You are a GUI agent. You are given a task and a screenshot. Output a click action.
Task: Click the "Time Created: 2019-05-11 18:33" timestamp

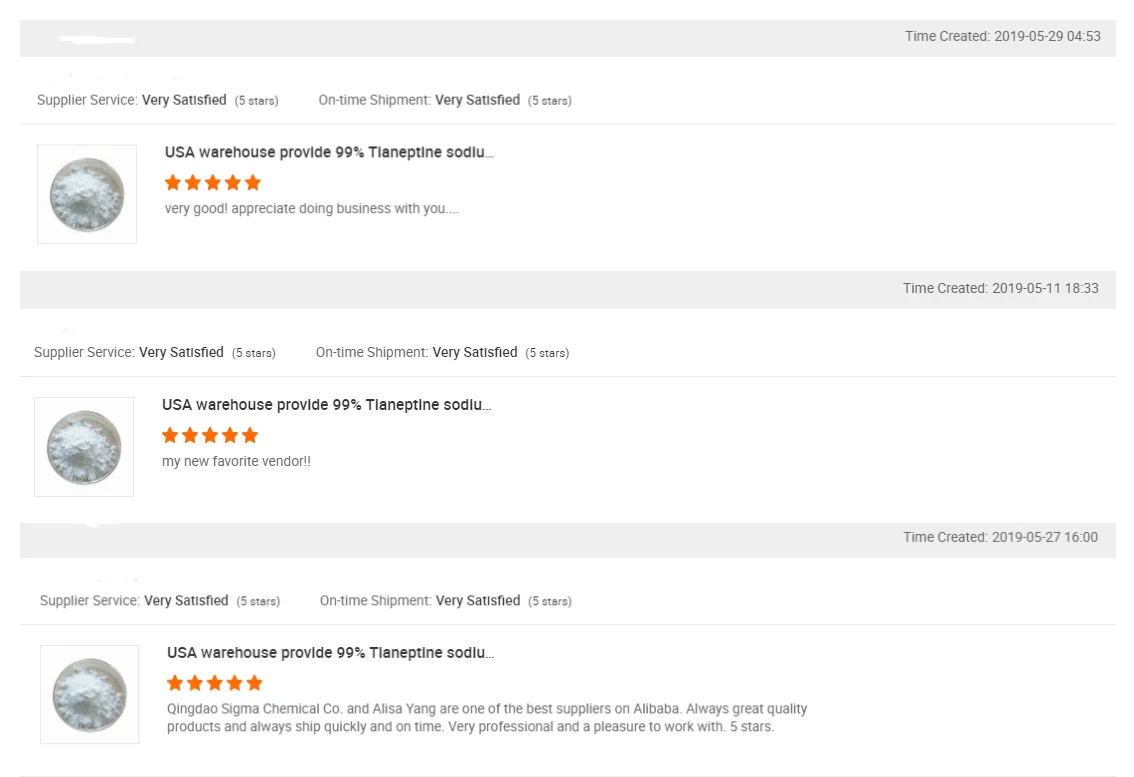point(1000,288)
